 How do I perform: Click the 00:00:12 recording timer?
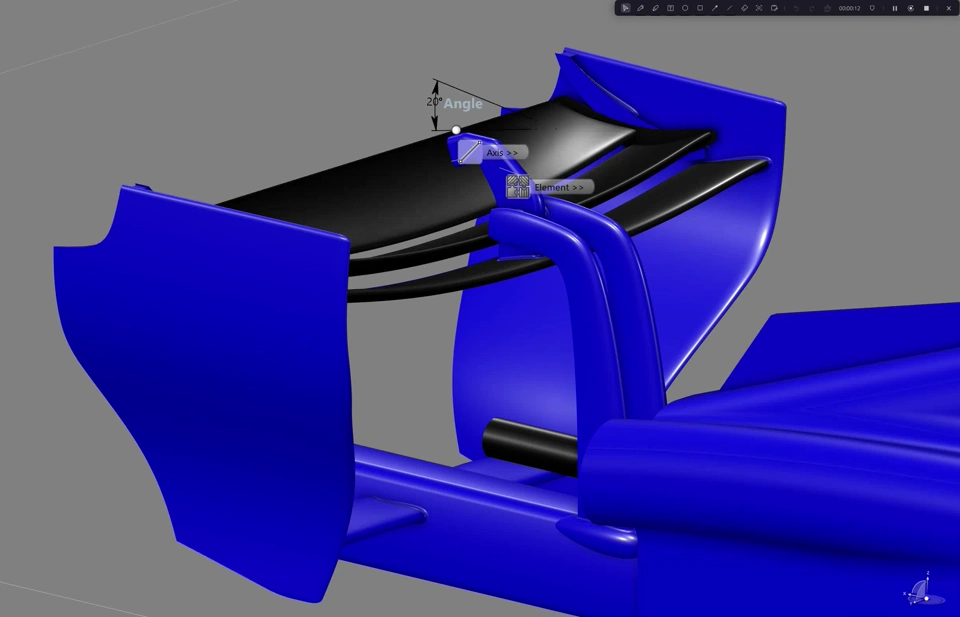click(849, 8)
